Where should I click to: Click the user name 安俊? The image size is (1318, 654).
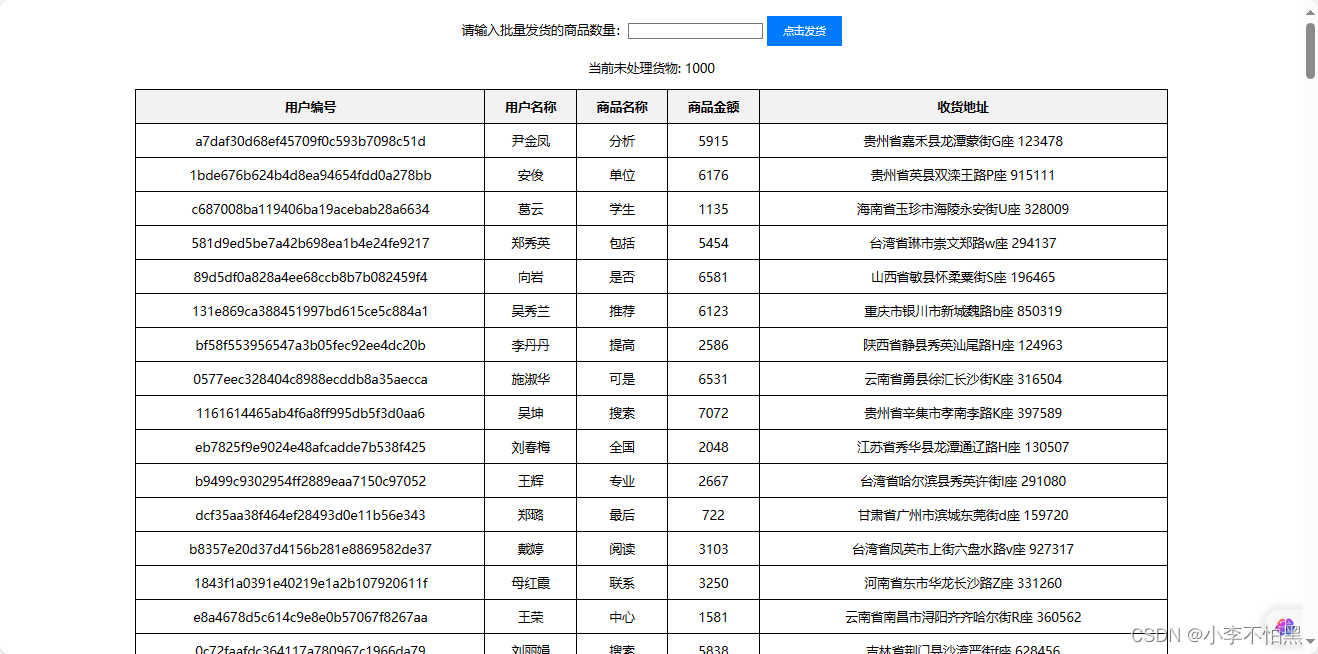point(531,175)
